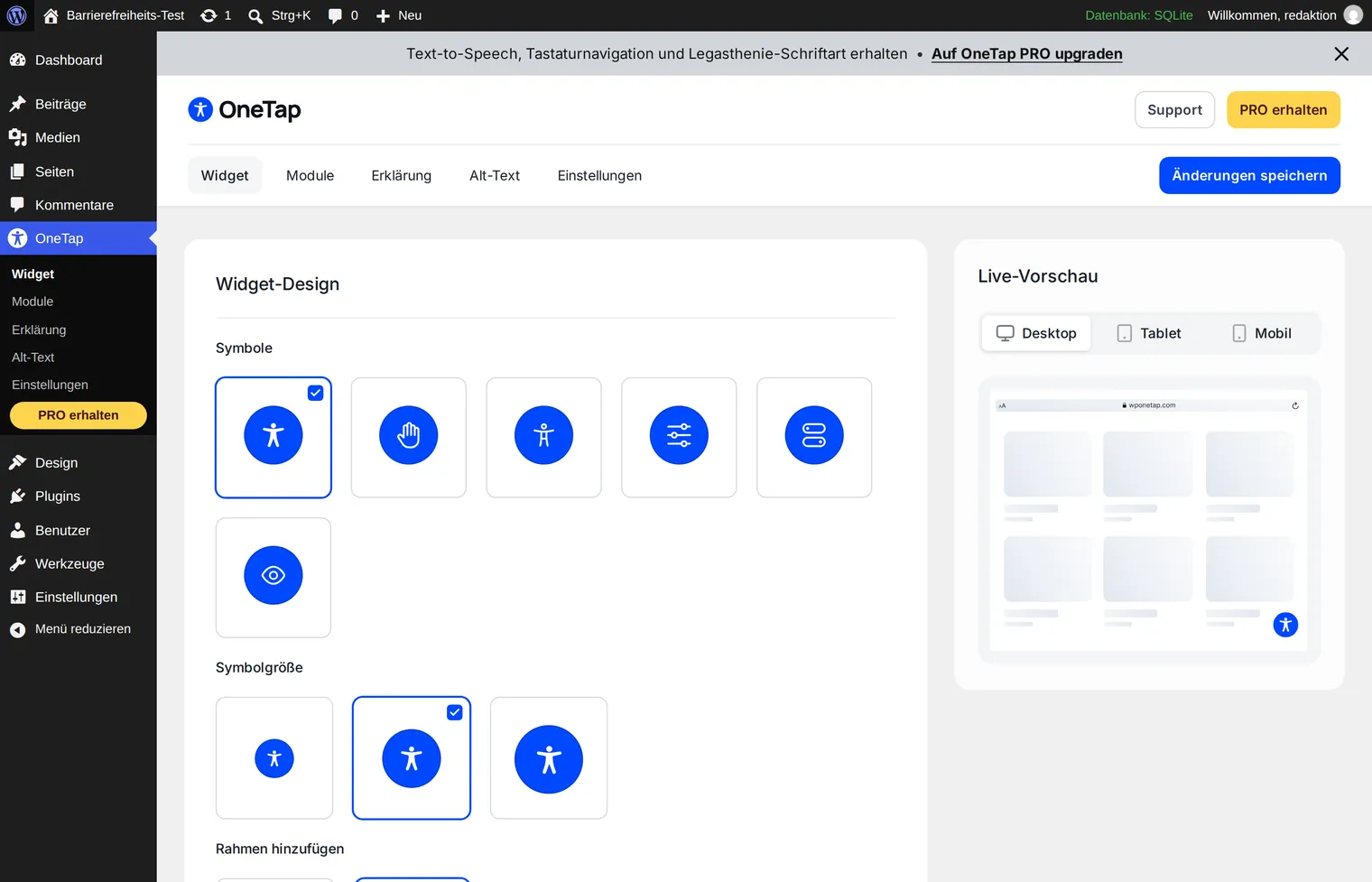Open Plugins in the sidebar
This screenshot has height=882, width=1372.
point(79,497)
